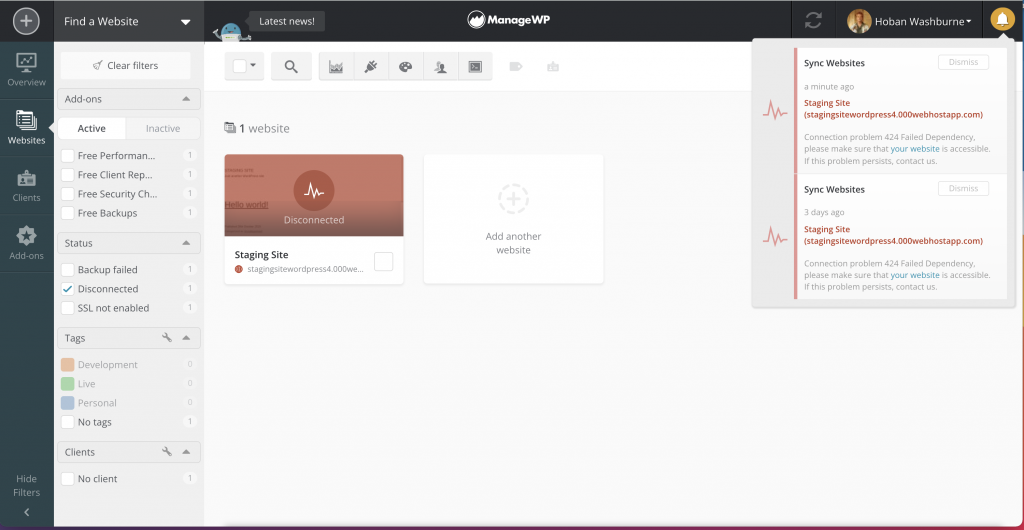Collapse the Status filter section
Screen dimensions: 1024x530
tap(186, 243)
